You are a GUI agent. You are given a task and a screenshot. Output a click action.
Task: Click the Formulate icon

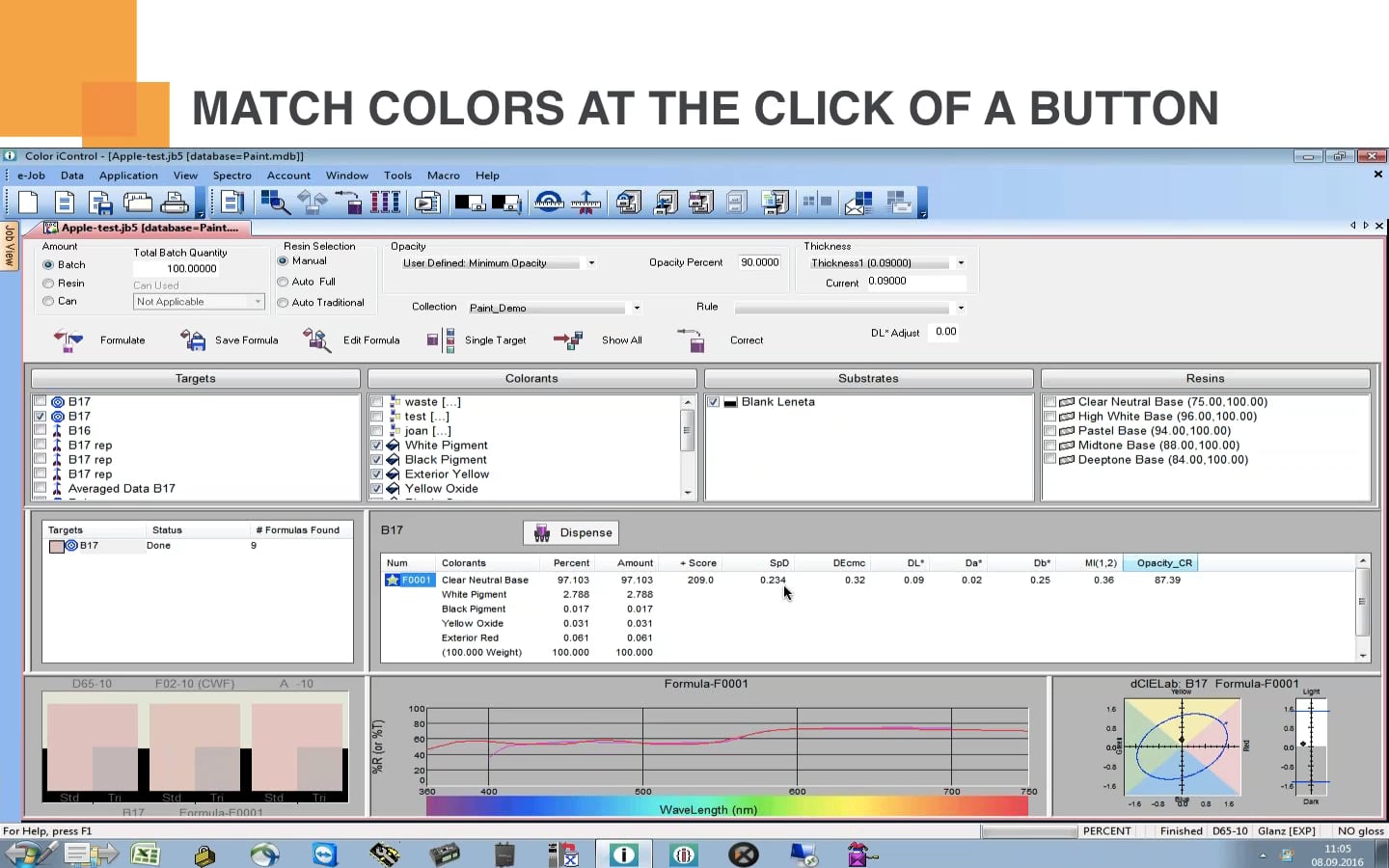point(68,340)
